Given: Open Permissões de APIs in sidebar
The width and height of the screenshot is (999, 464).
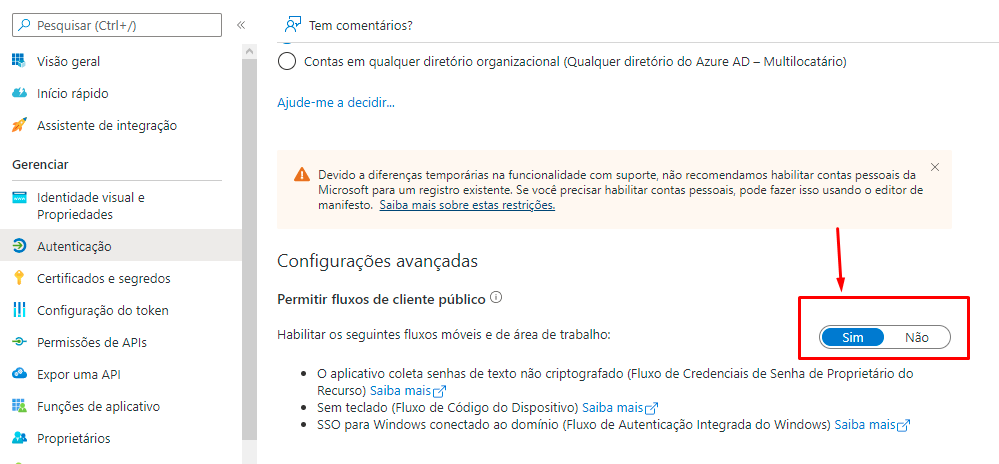Looking at the screenshot, I should click(x=91, y=342).
